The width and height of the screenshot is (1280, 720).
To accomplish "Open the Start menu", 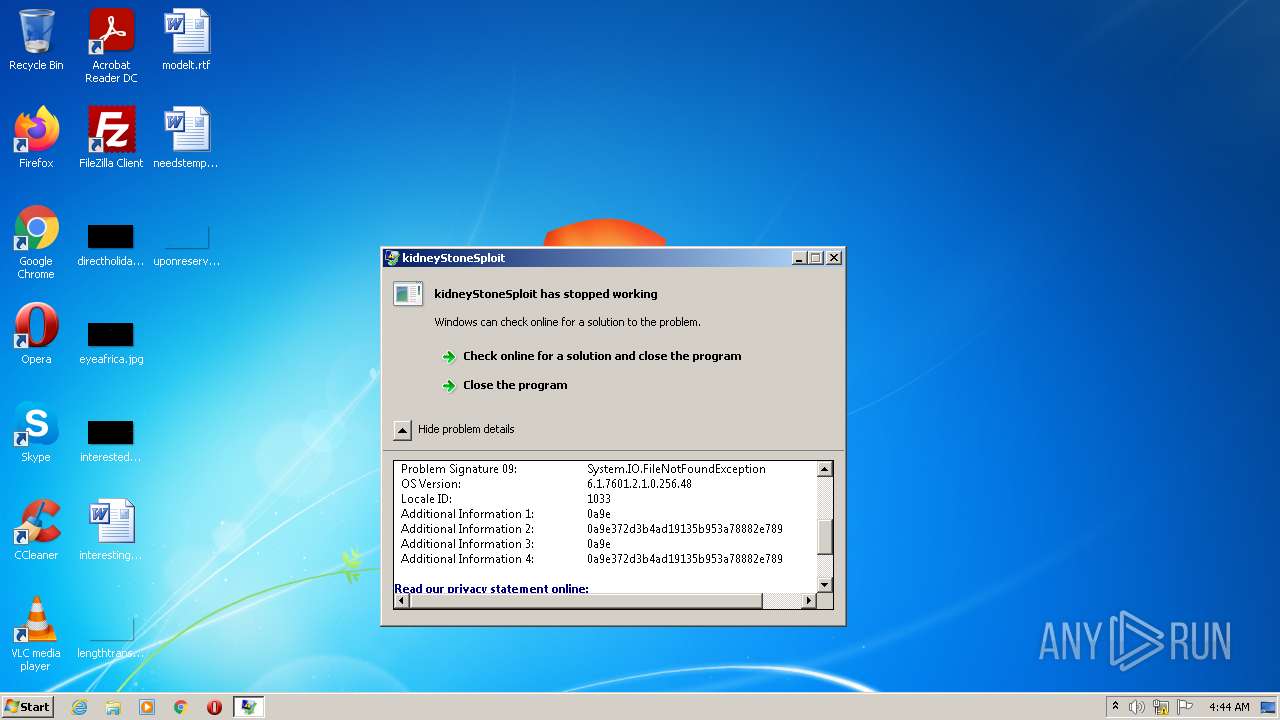I will coord(28,707).
